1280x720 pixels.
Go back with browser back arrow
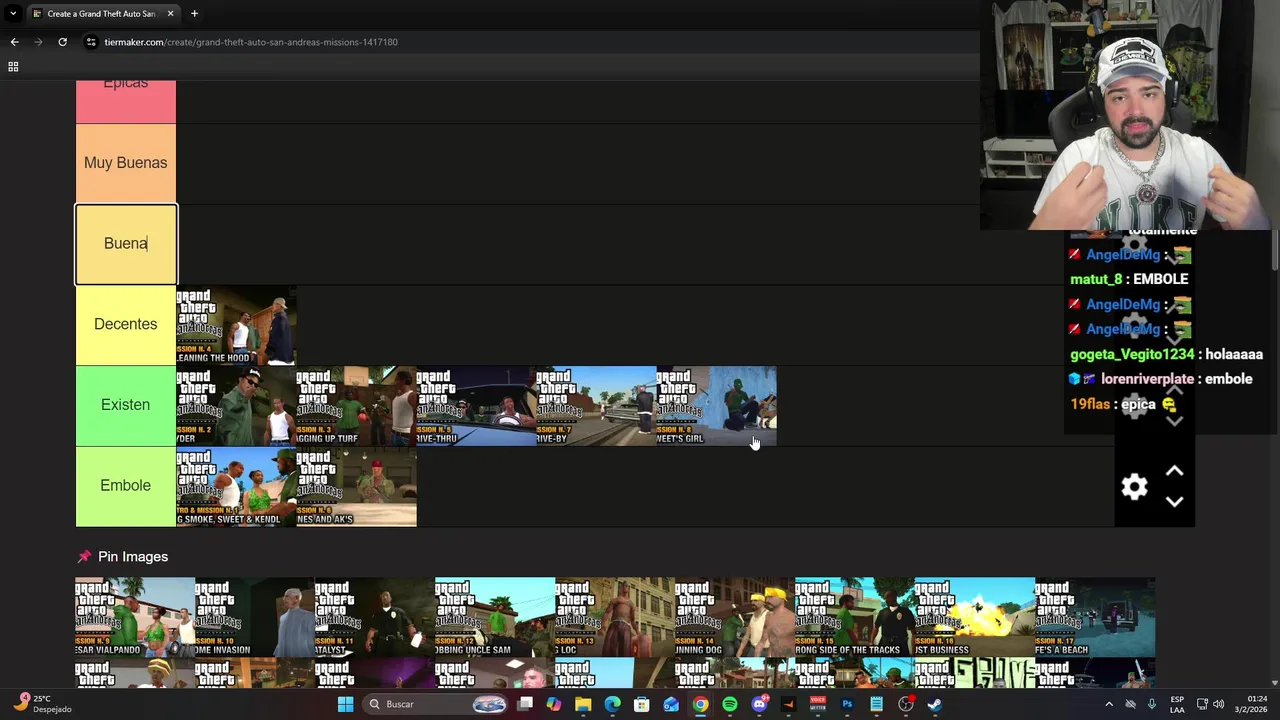pos(14,42)
